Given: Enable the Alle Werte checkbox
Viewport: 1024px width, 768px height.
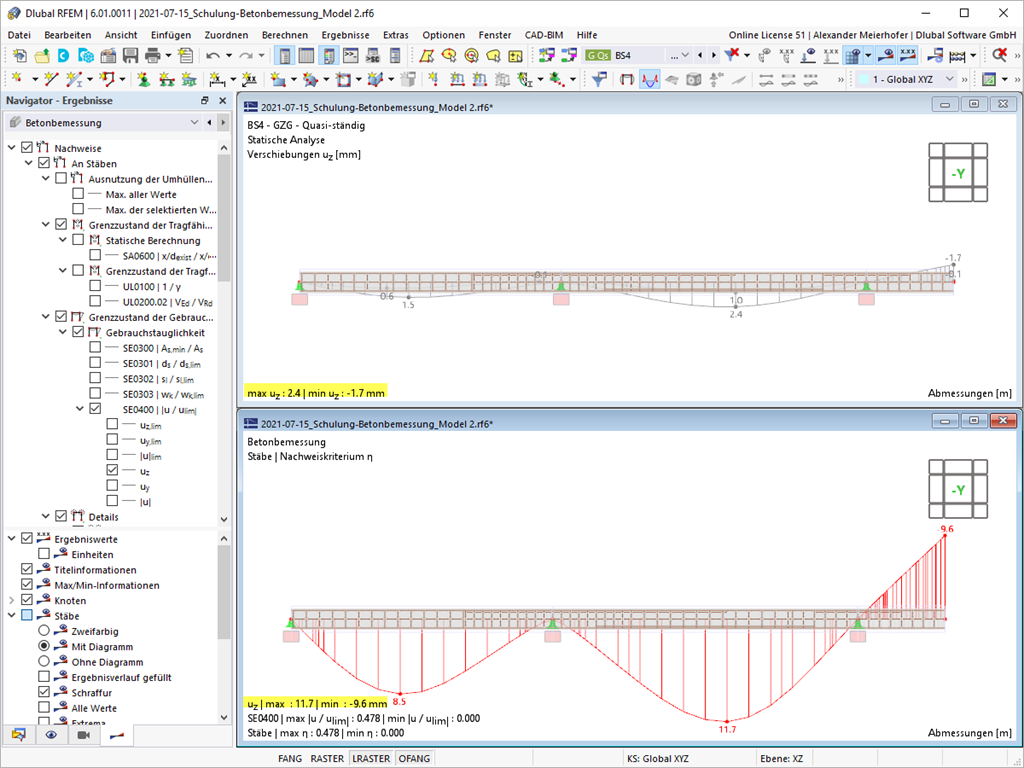Looking at the screenshot, I should (44, 707).
